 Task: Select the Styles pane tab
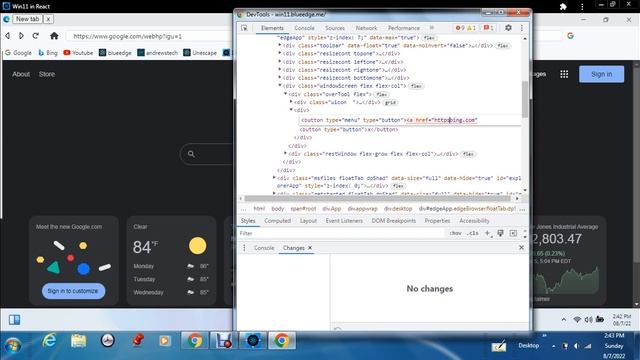(x=248, y=220)
